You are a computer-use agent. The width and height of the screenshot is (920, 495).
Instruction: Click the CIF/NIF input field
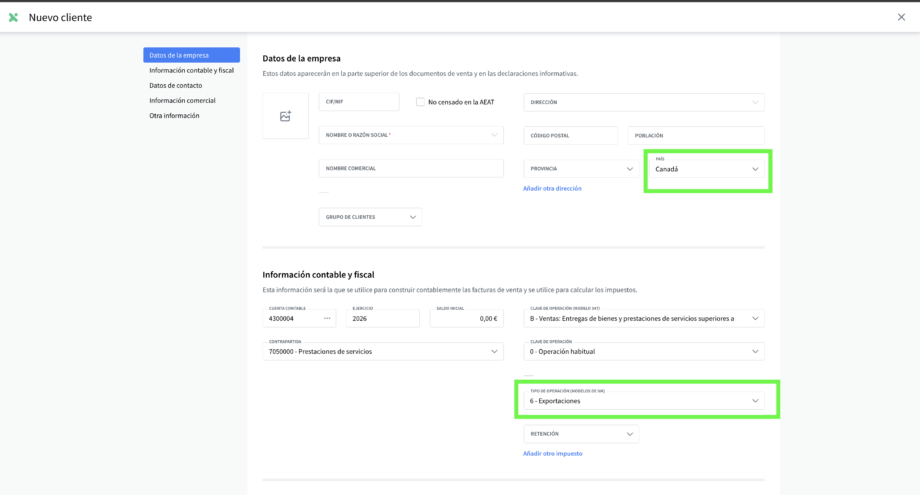[358, 102]
